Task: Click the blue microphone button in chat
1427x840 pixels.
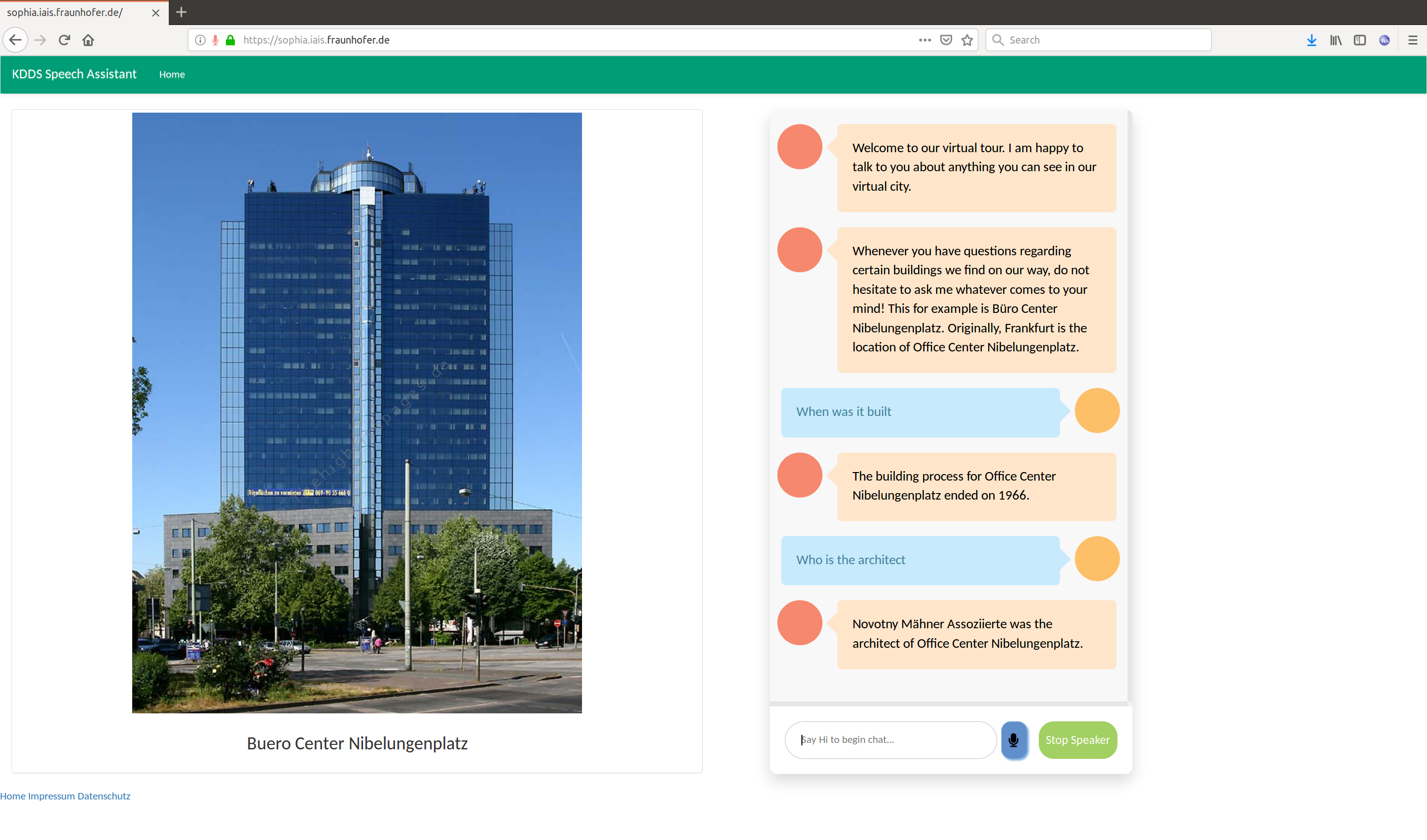Action: [x=1013, y=740]
